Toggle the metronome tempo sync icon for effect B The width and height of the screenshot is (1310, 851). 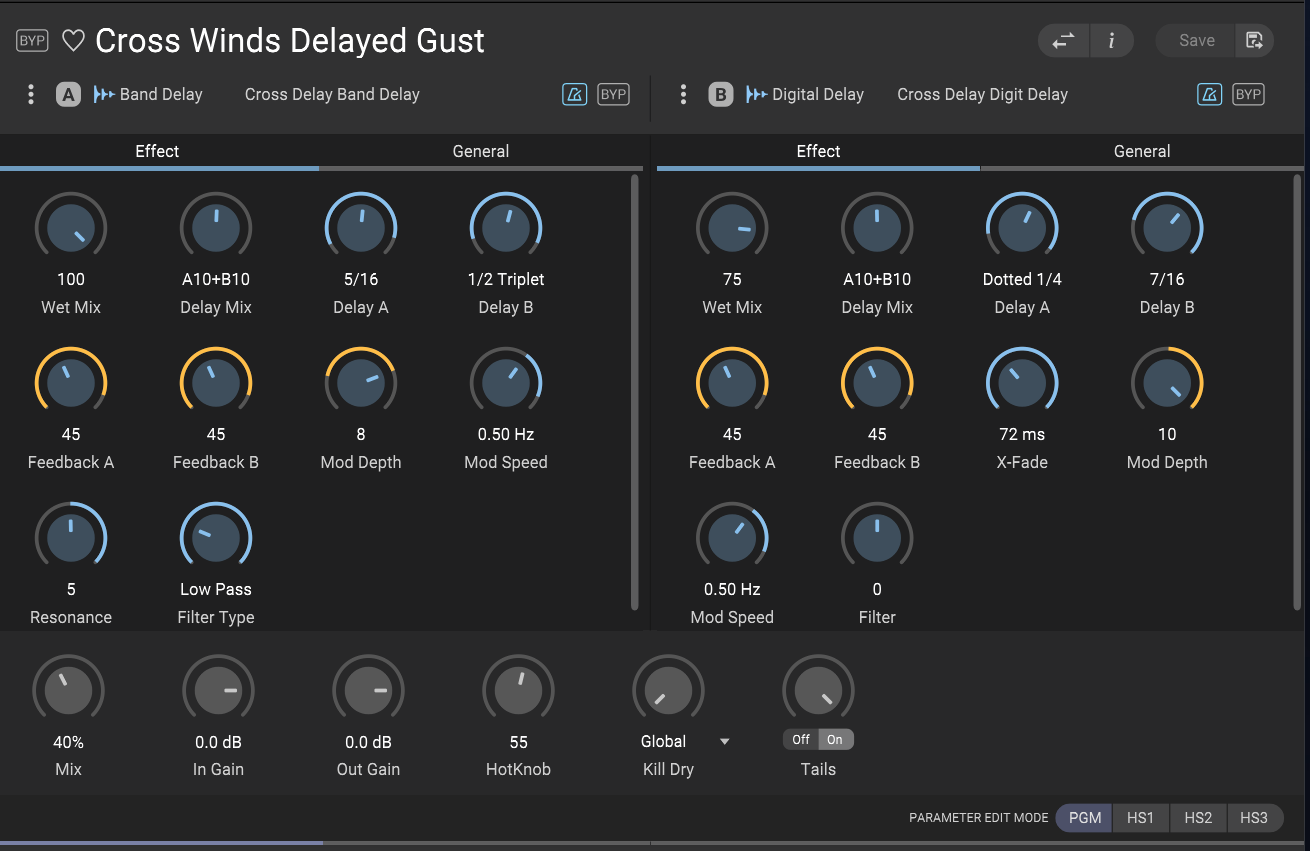pos(1210,95)
